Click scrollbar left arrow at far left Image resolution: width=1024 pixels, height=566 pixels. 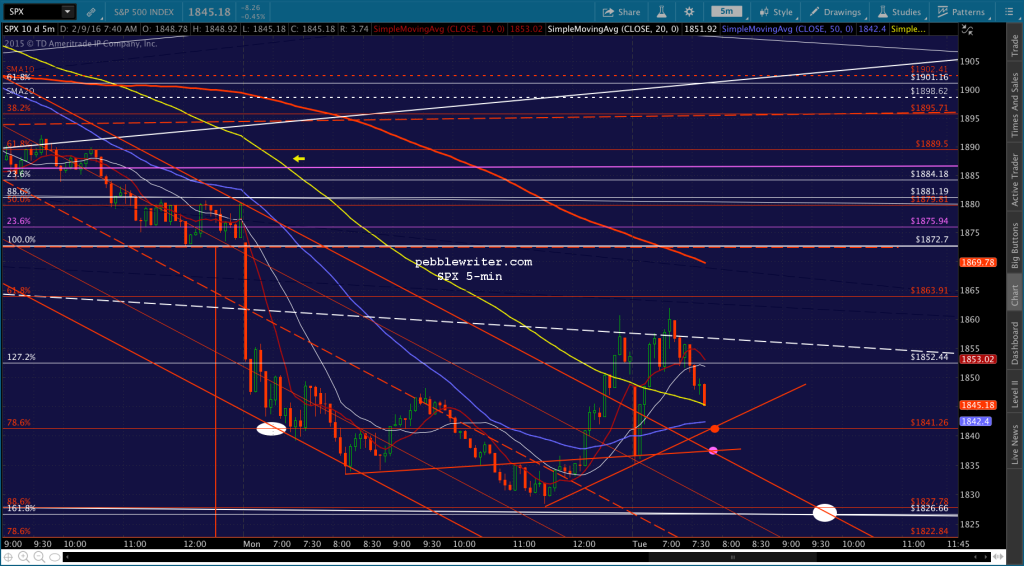pyautogui.click(x=65, y=558)
